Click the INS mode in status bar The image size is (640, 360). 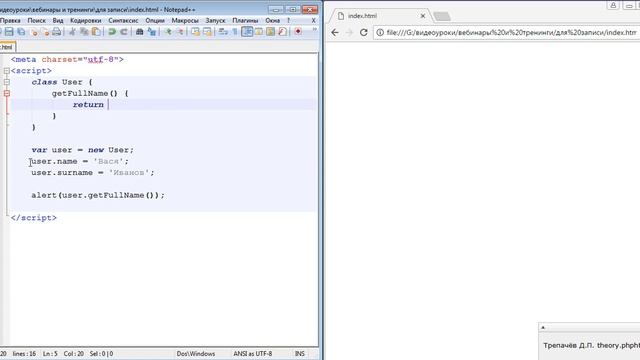[300, 353]
